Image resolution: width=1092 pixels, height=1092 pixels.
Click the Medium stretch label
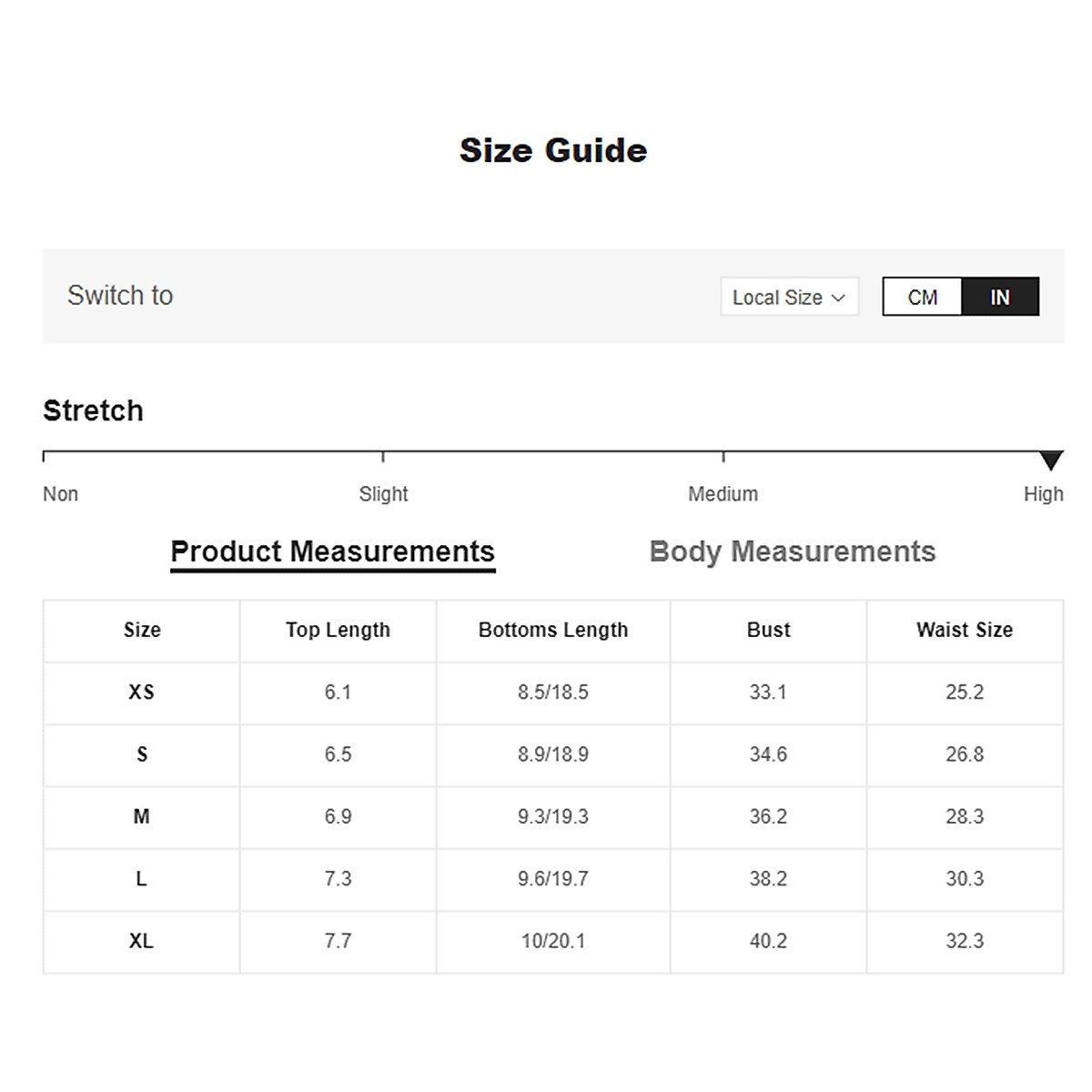tap(723, 494)
